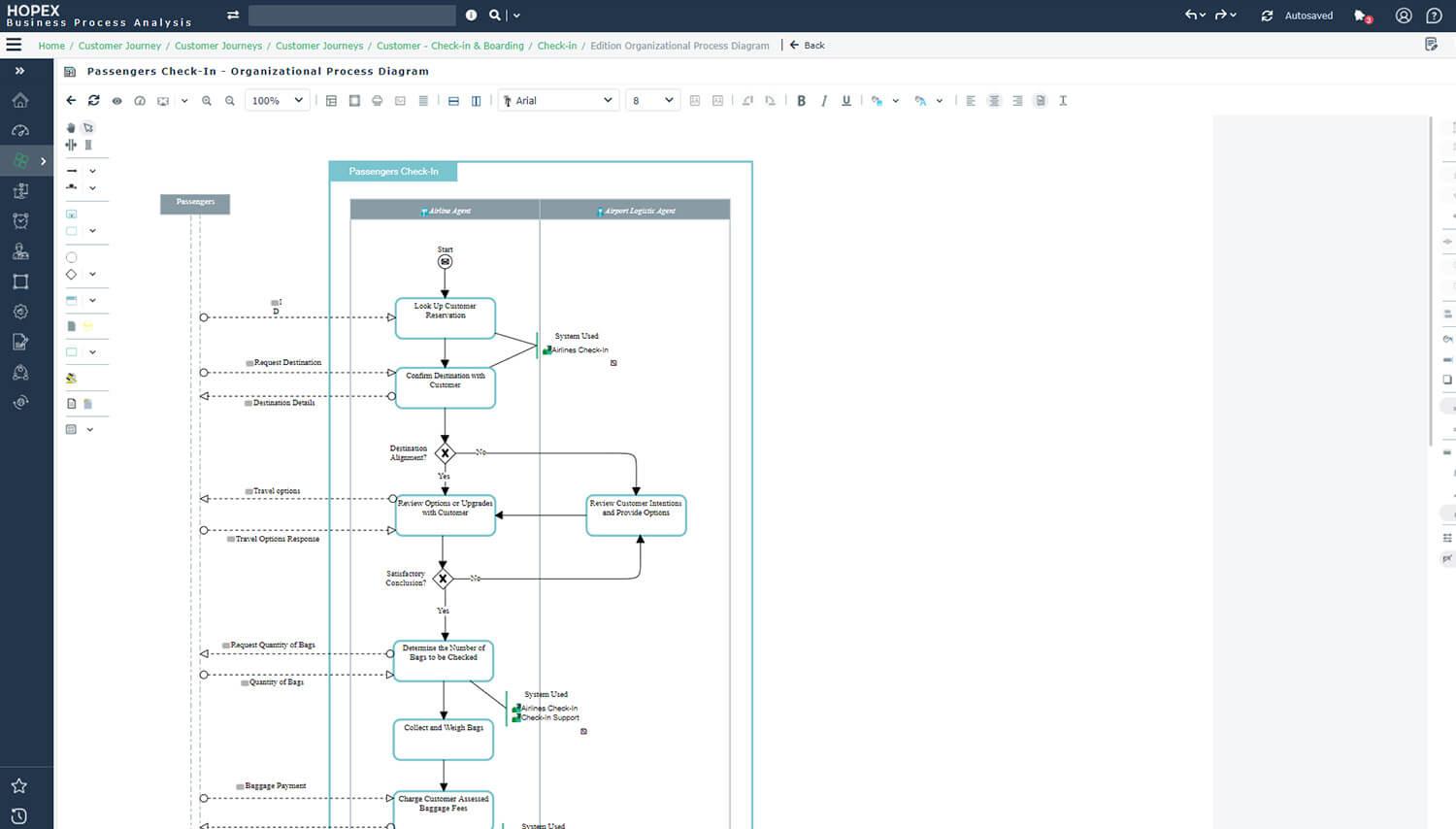Click the Start event circle
The height and width of the screenshot is (829, 1456).
(x=445, y=261)
